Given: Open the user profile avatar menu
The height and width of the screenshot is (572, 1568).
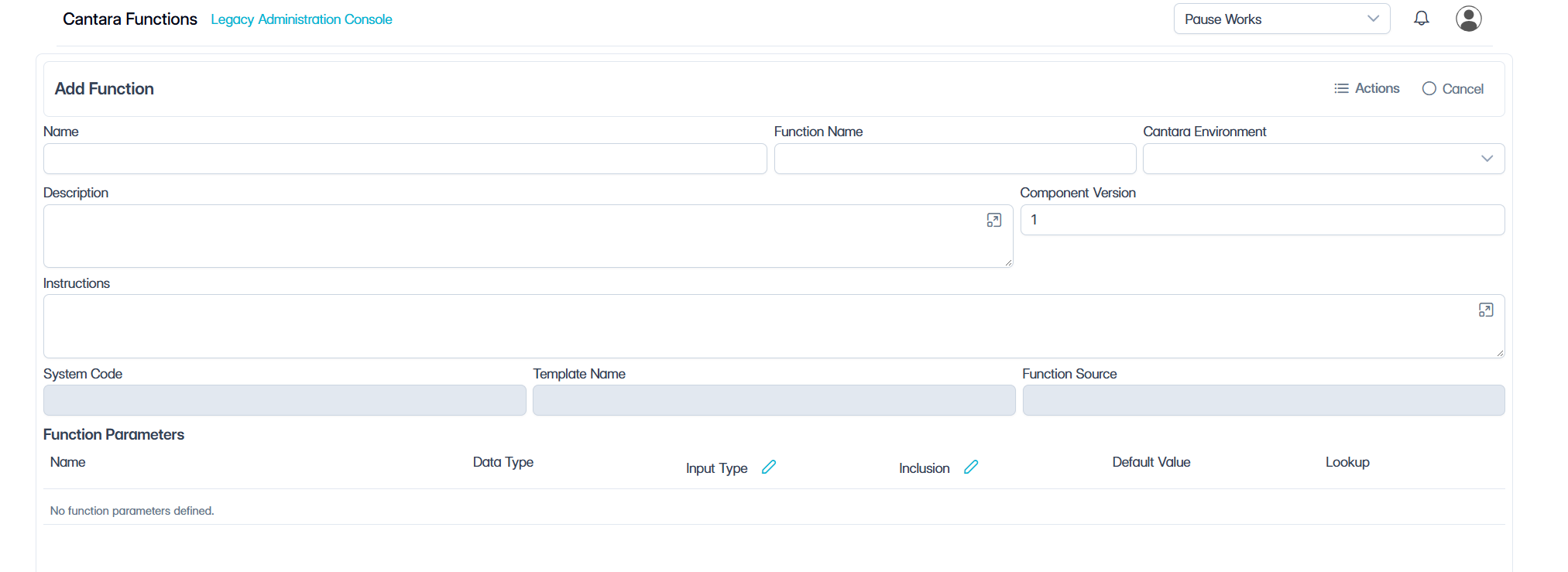Looking at the screenshot, I should click(1468, 19).
